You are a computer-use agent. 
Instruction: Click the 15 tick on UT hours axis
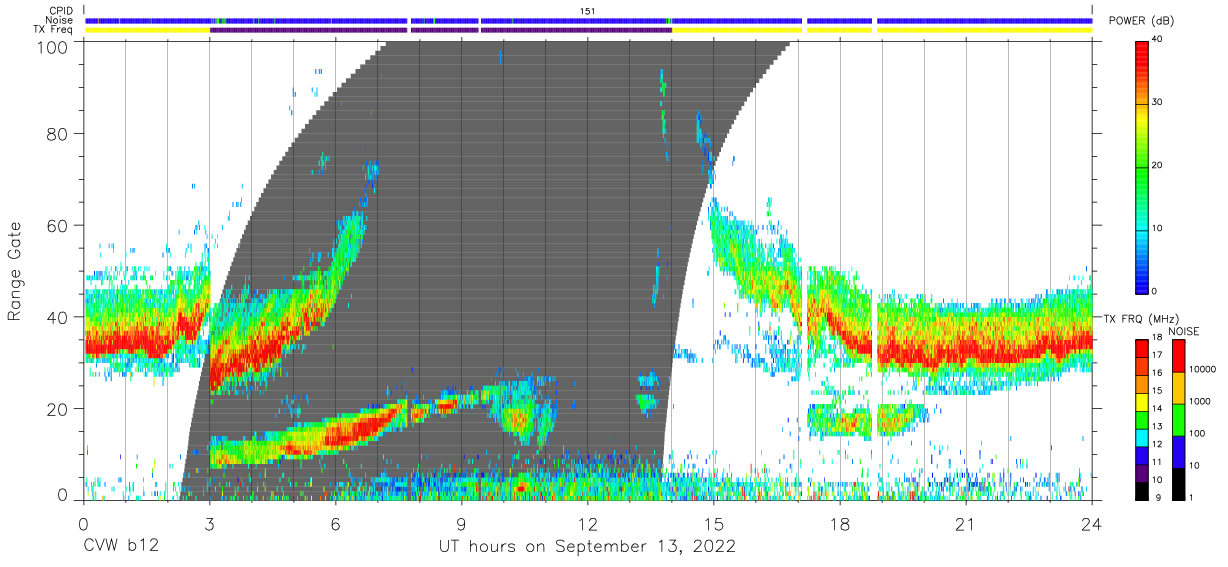[x=714, y=522]
